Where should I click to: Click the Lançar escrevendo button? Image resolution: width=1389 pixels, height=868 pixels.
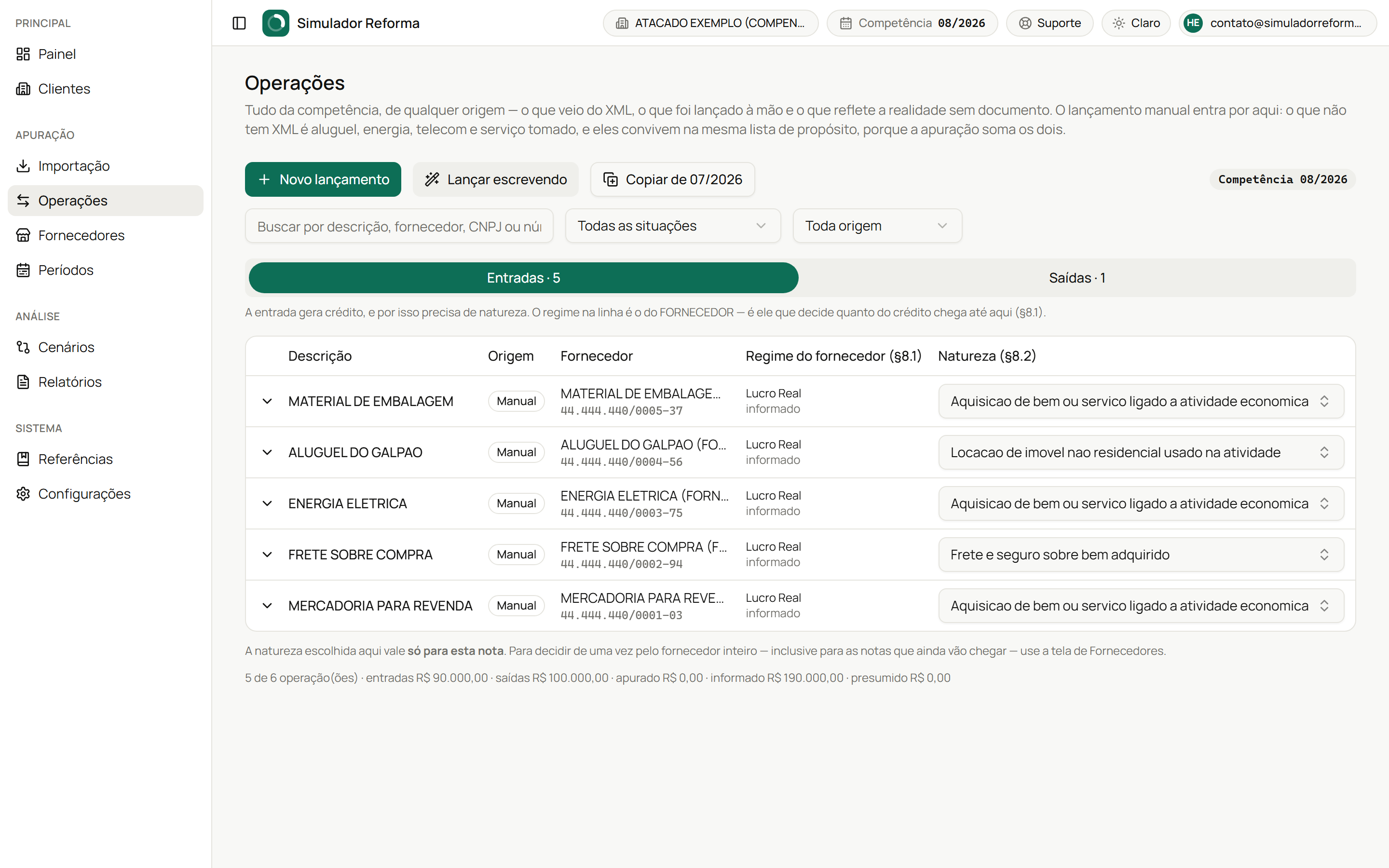(495, 180)
